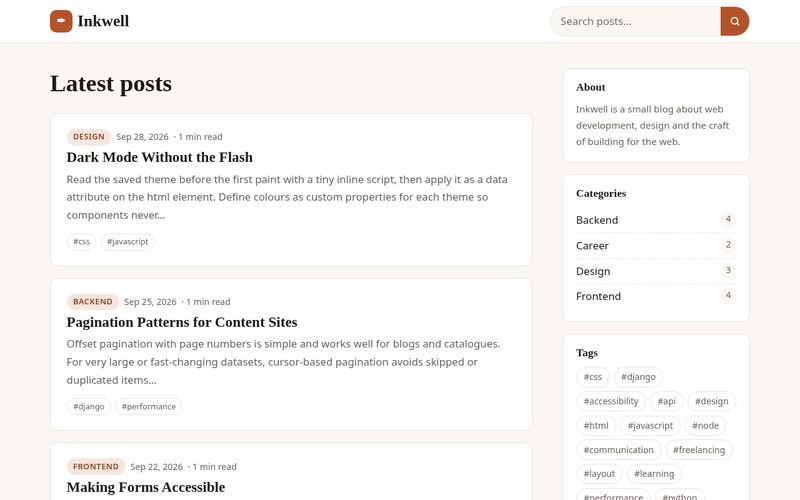Click the DESIGN category badge

pyautogui.click(x=89, y=137)
